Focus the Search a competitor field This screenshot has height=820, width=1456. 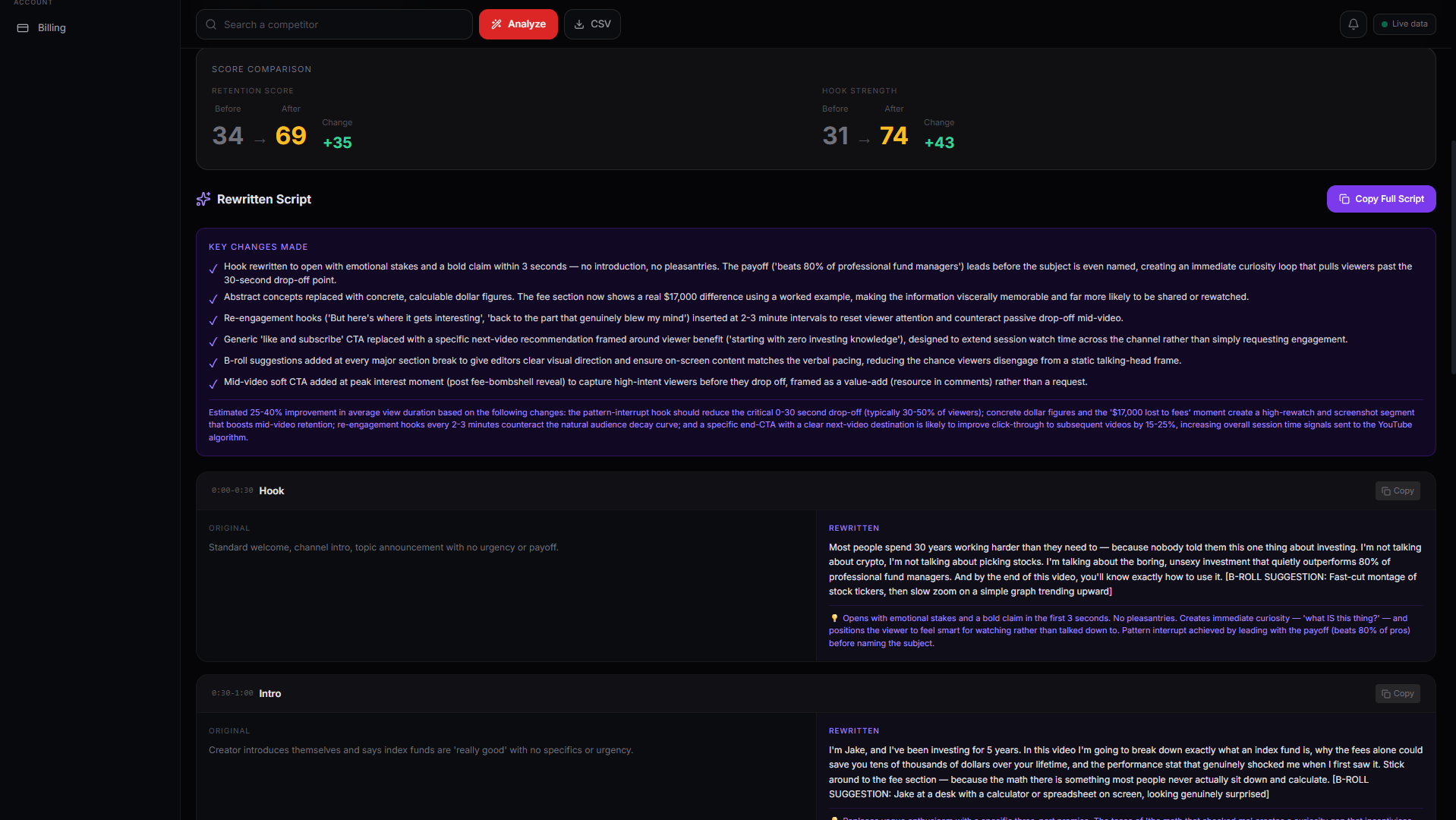pyautogui.click(x=334, y=24)
